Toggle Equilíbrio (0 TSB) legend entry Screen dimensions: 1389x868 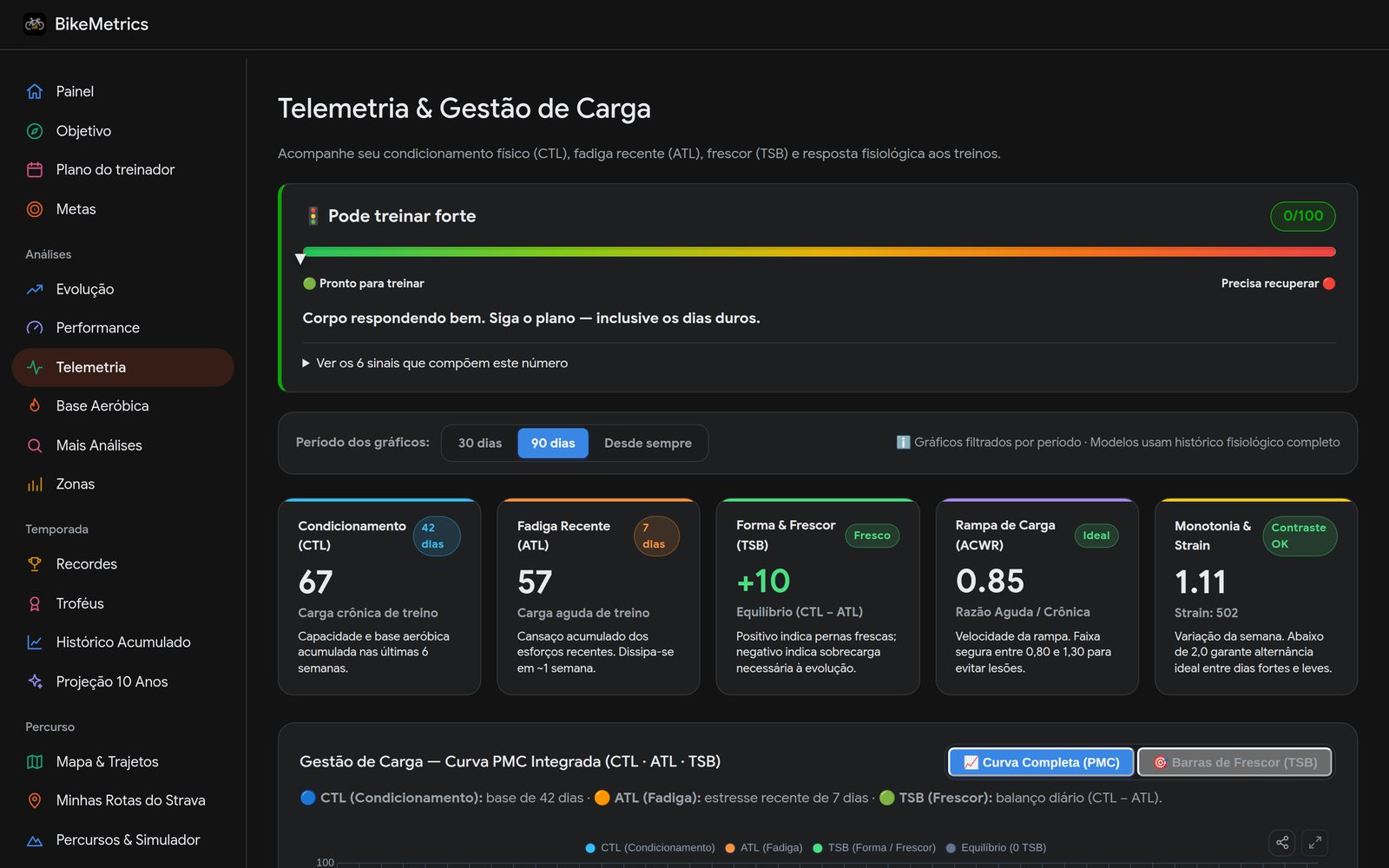tap(996, 848)
